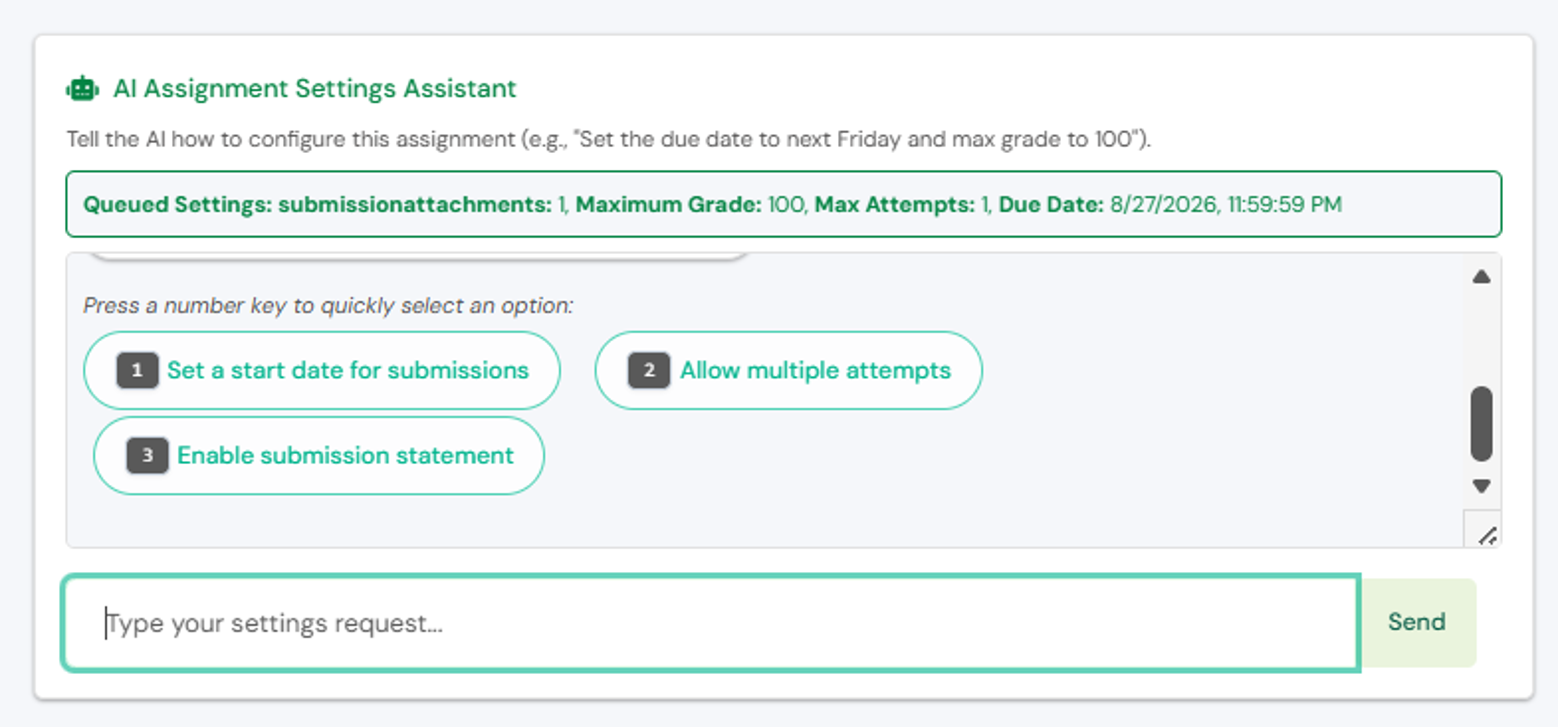Image resolution: width=1558 pixels, height=727 pixels.
Task: Click the resize handle at the chat corner
Action: click(x=1486, y=535)
